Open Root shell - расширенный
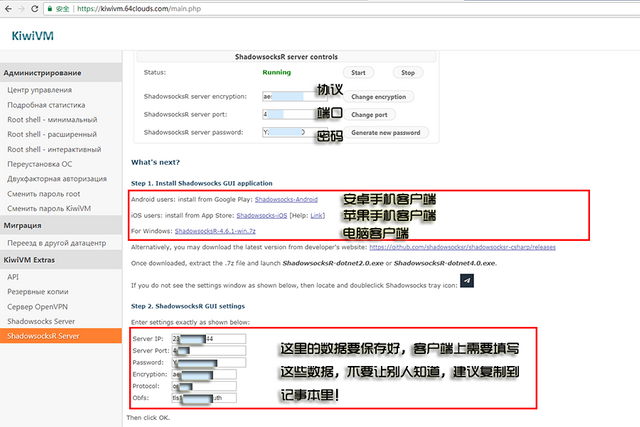This screenshot has height=427, width=640. point(52,134)
